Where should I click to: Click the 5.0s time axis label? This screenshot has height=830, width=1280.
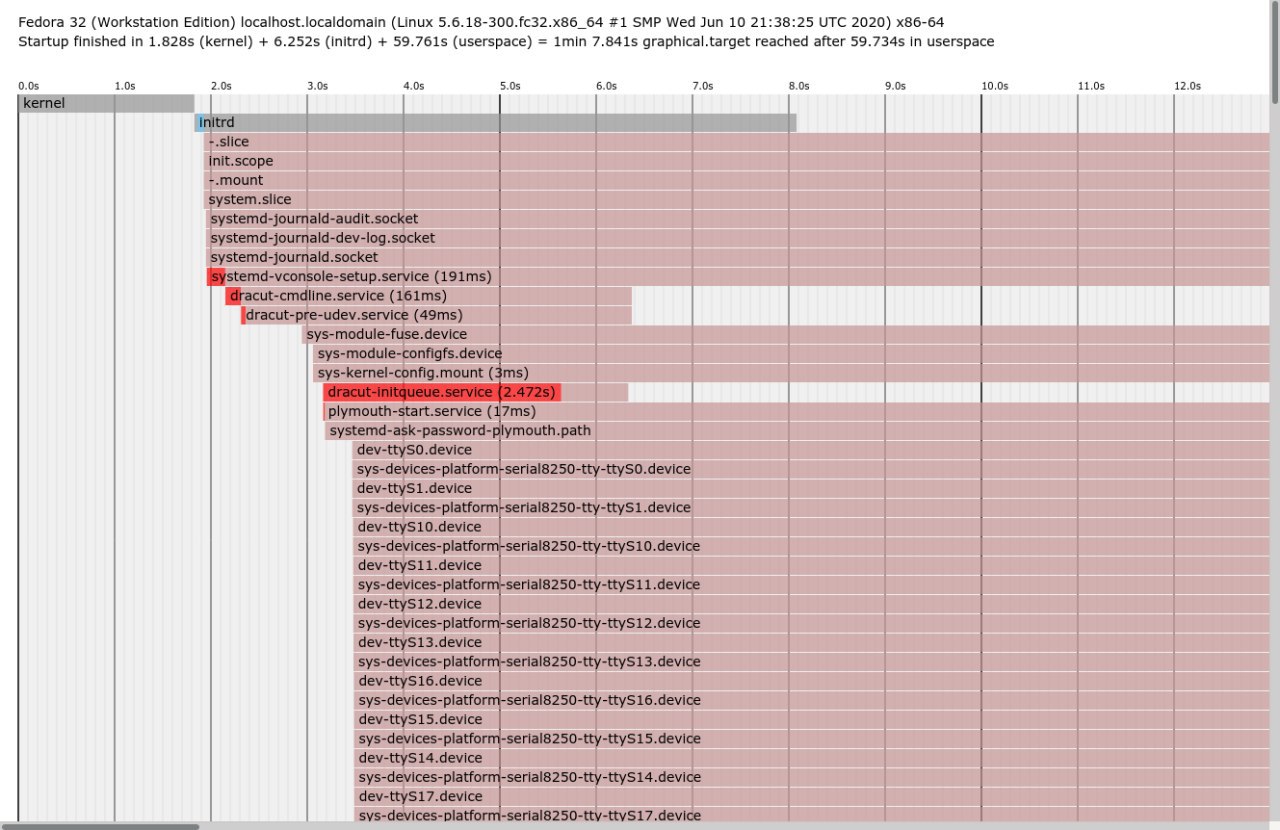click(510, 87)
